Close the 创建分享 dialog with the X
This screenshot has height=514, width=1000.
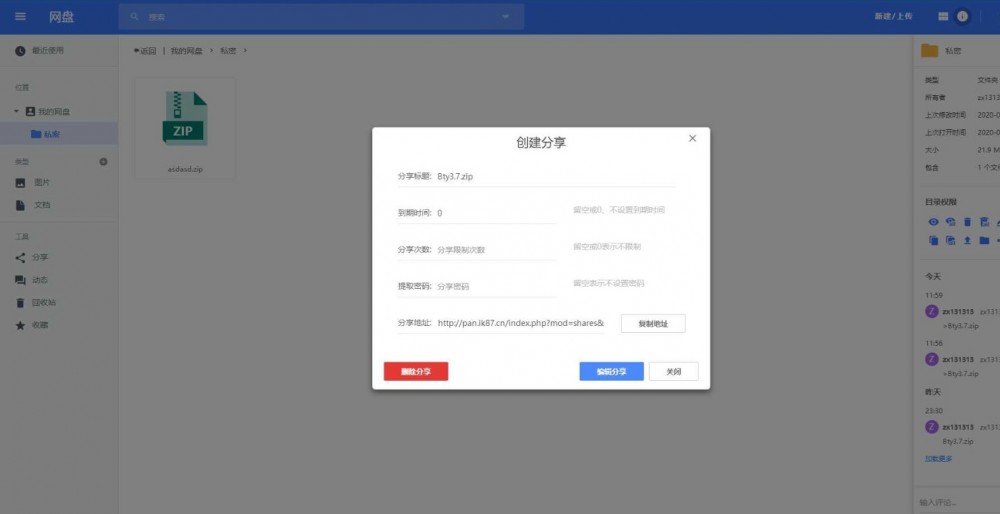pyautogui.click(x=692, y=139)
